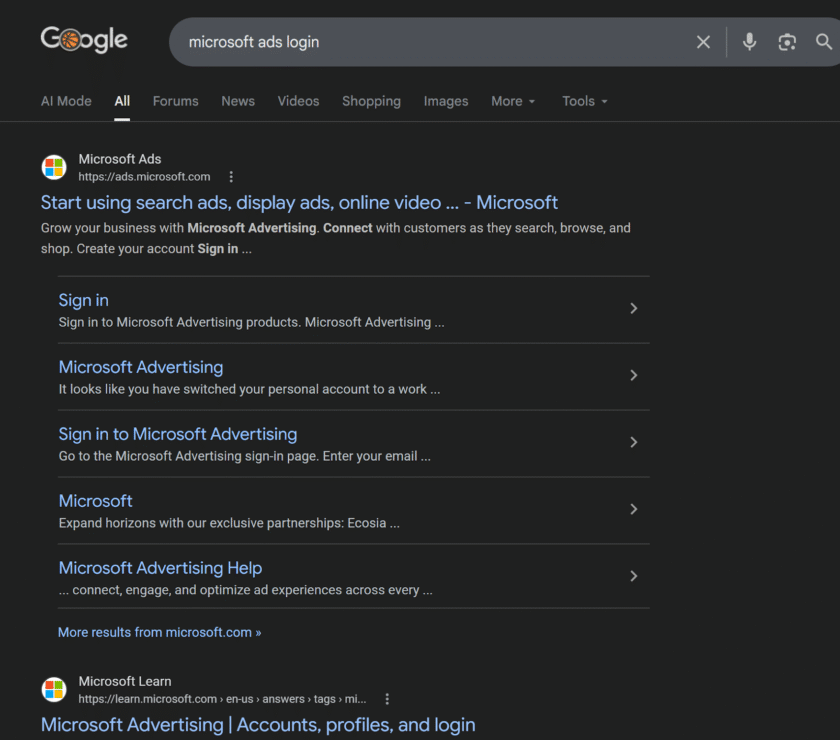
Task: Click 'Sign in to Microsoft Advertising products' description
Action: 251,322
